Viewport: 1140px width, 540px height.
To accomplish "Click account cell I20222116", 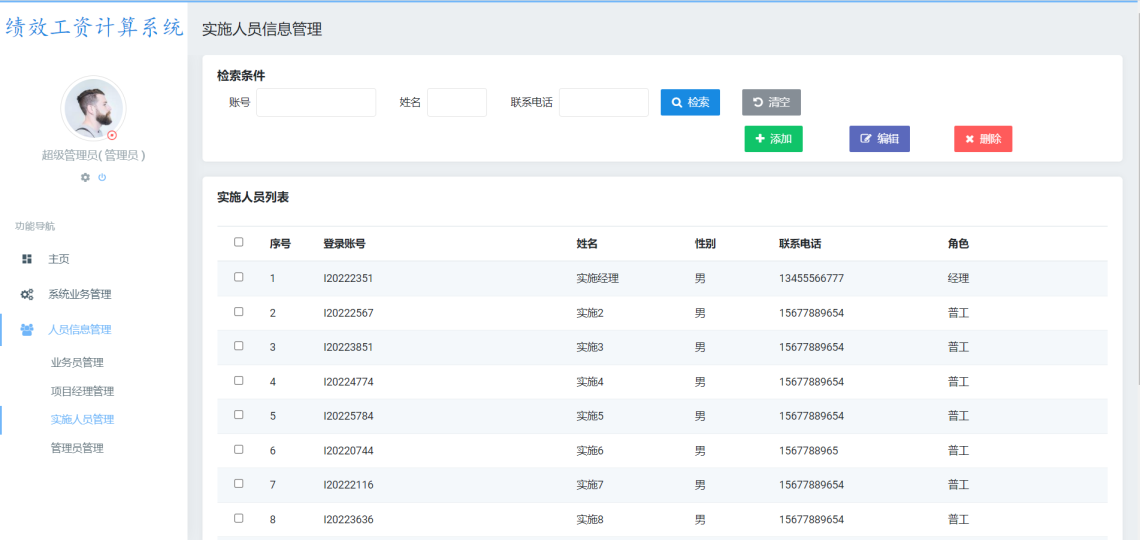I will pyautogui.click(x=348, y=485).
